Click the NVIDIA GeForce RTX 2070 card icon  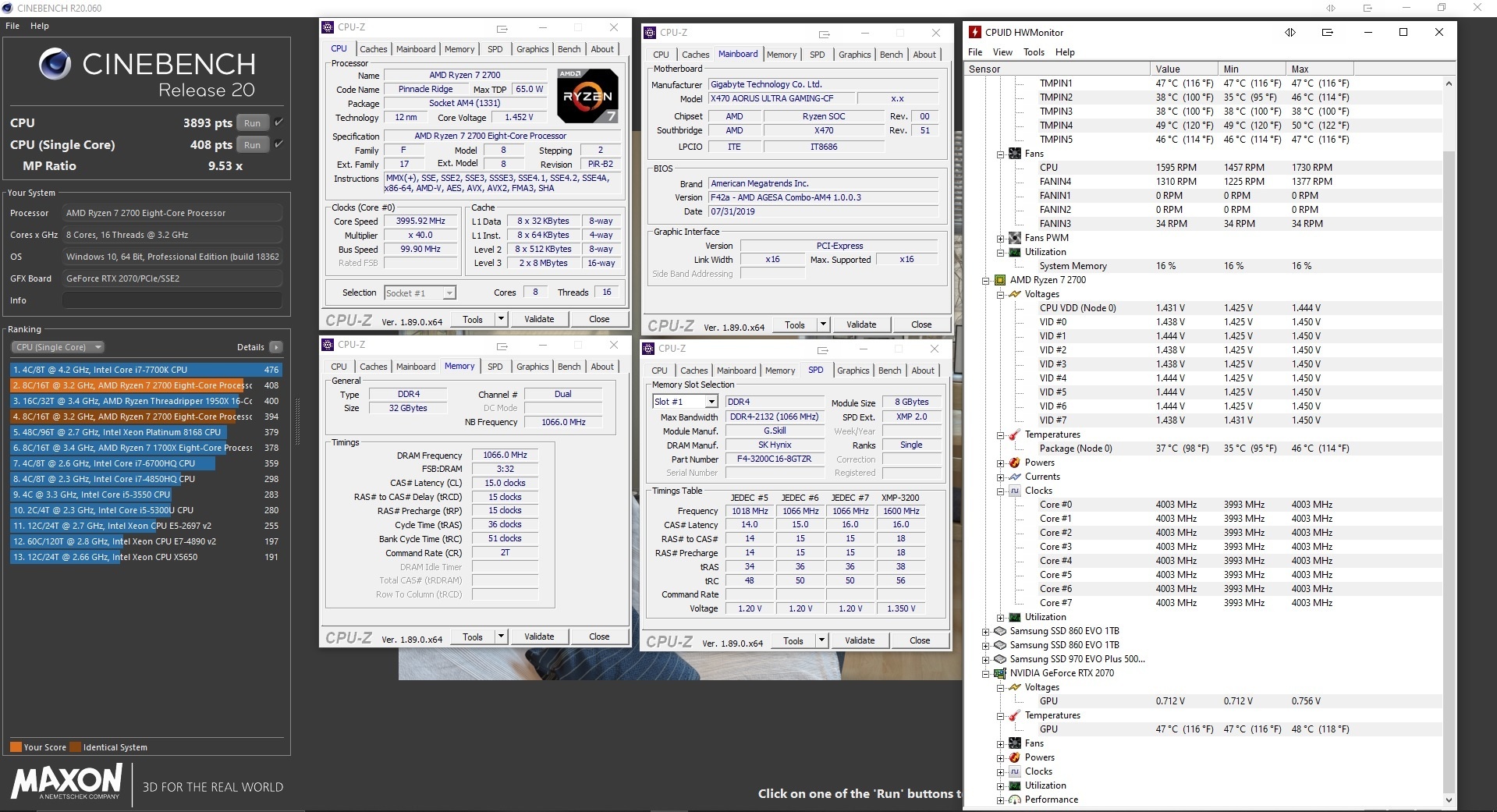[1000, 673]
